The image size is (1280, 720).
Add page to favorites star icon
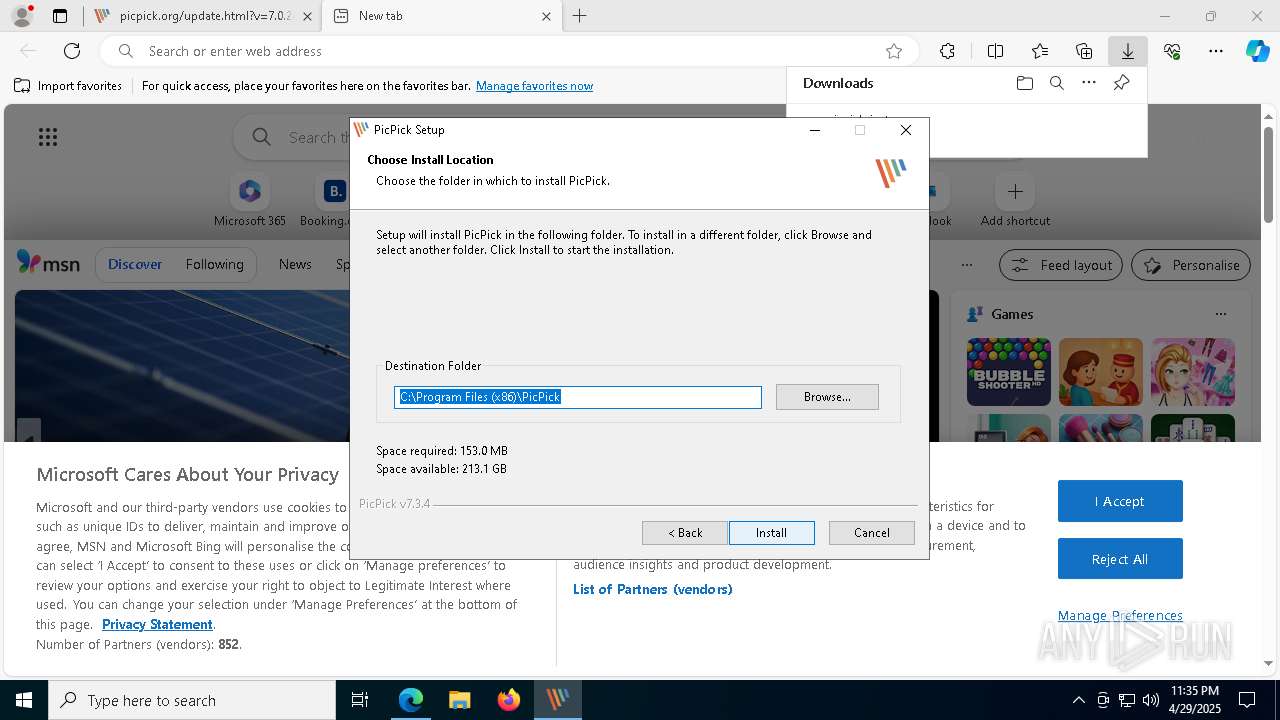click(894, 51)
